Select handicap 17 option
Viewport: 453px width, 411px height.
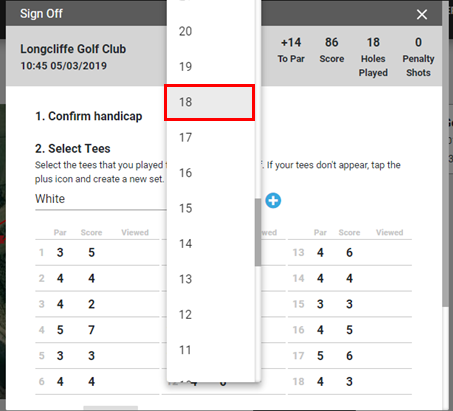(211, 137)
